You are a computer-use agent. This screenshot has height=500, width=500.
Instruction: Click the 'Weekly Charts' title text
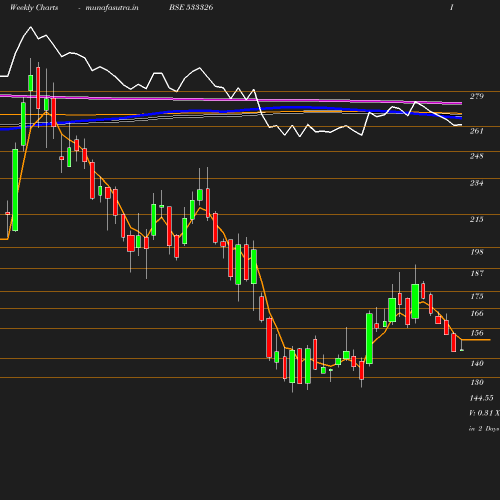pyautogui.click(x=34, y=8)
